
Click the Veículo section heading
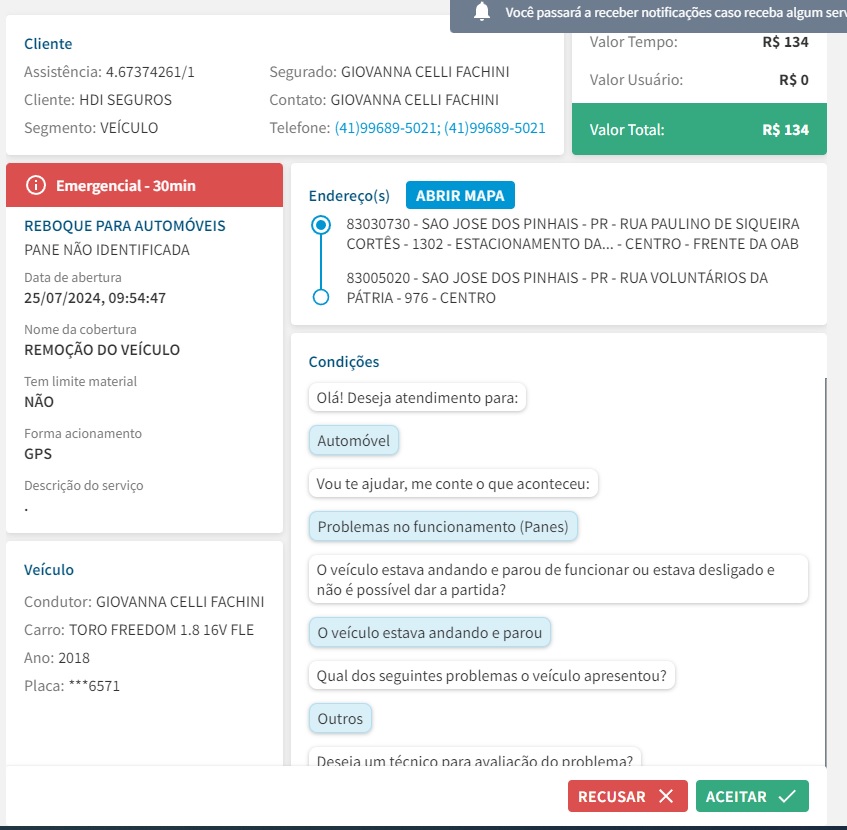pyautogui.click(x=49, y=570)
